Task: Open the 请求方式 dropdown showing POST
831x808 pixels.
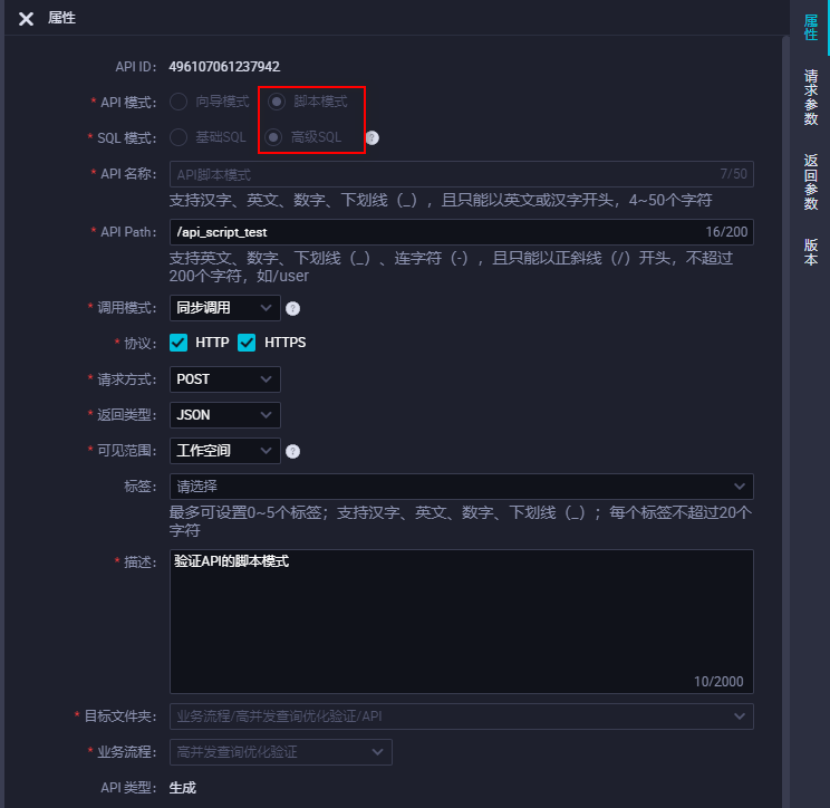Action: point(224,379)
